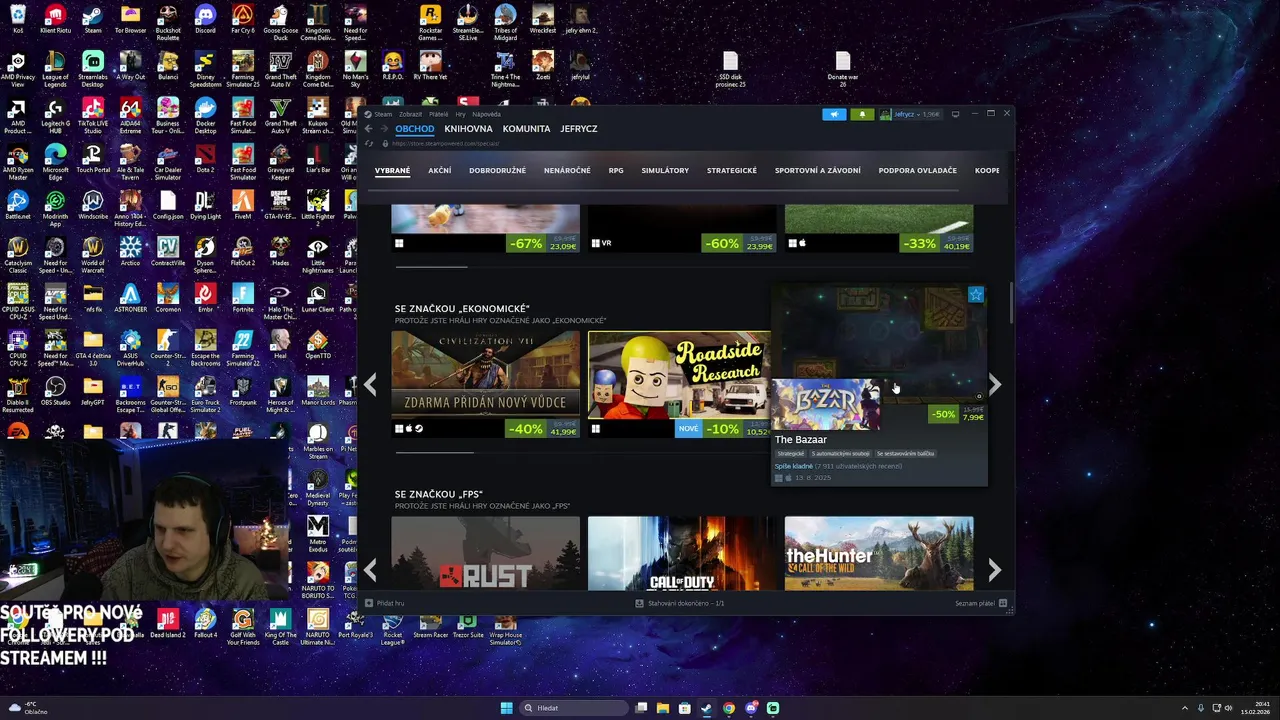Show previous games in FPS carousel
The image size is (1280, 720).
(x=370, y=570)
